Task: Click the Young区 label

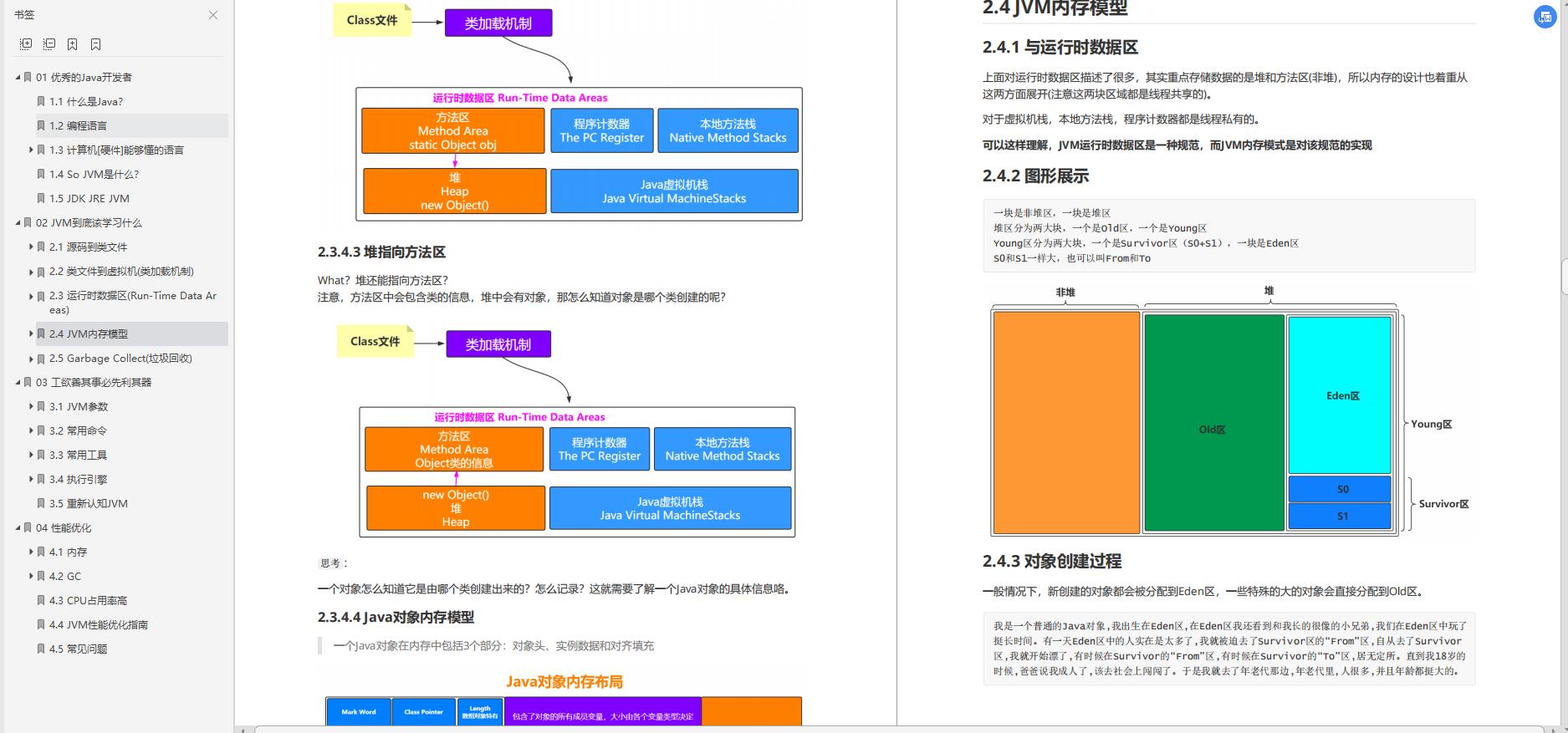Action: pos(1431,425)
